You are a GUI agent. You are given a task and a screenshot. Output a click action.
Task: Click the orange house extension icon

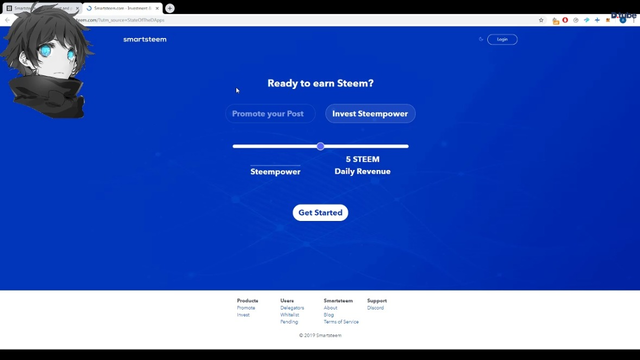(x=556, y=20)
